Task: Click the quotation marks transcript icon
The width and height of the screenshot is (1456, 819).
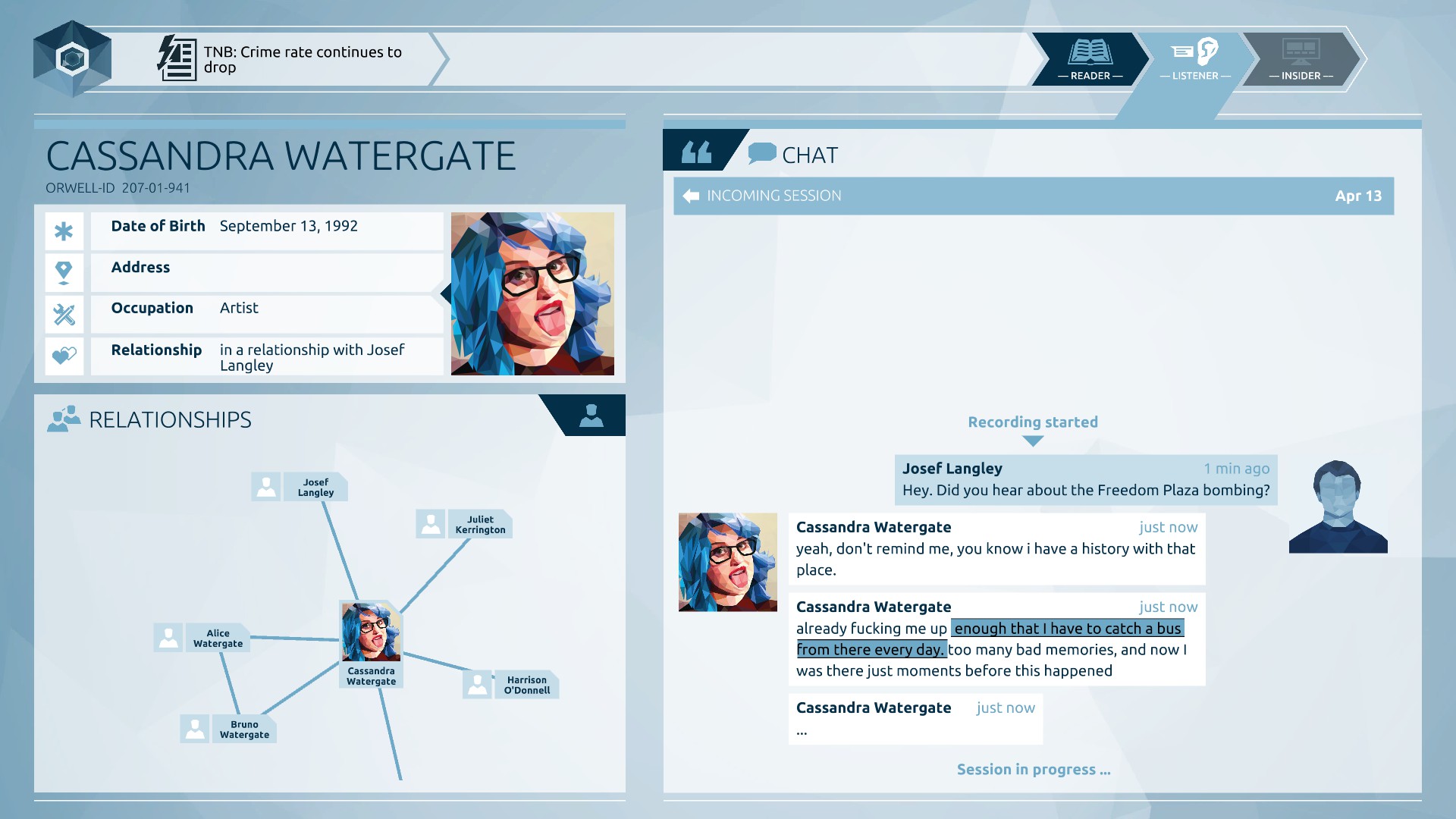Action: point(696,152)
